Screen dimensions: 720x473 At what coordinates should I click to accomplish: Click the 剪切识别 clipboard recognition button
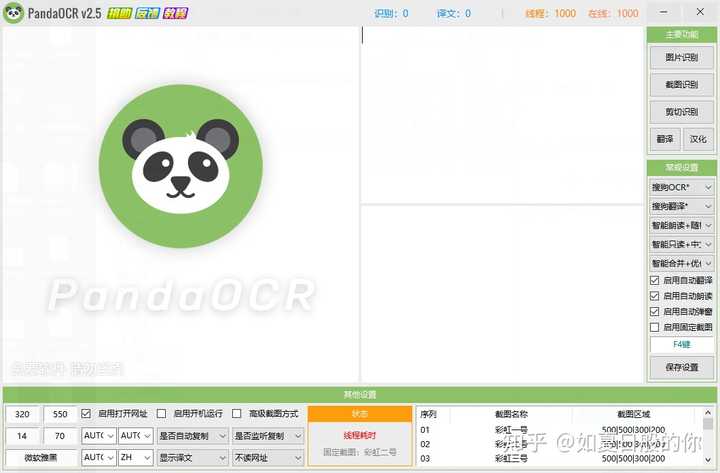point(682,112)
